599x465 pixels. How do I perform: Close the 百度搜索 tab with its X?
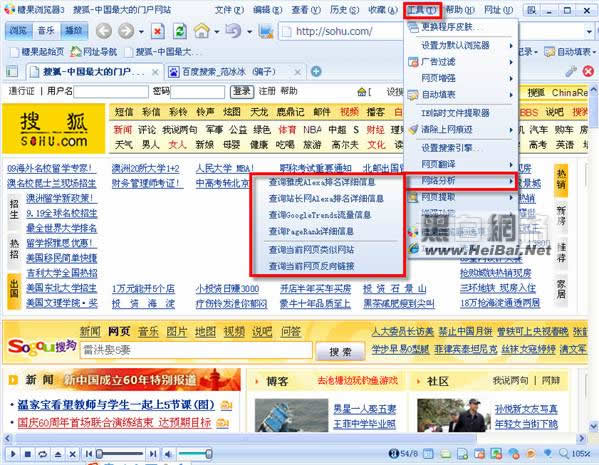pos(298,72)
